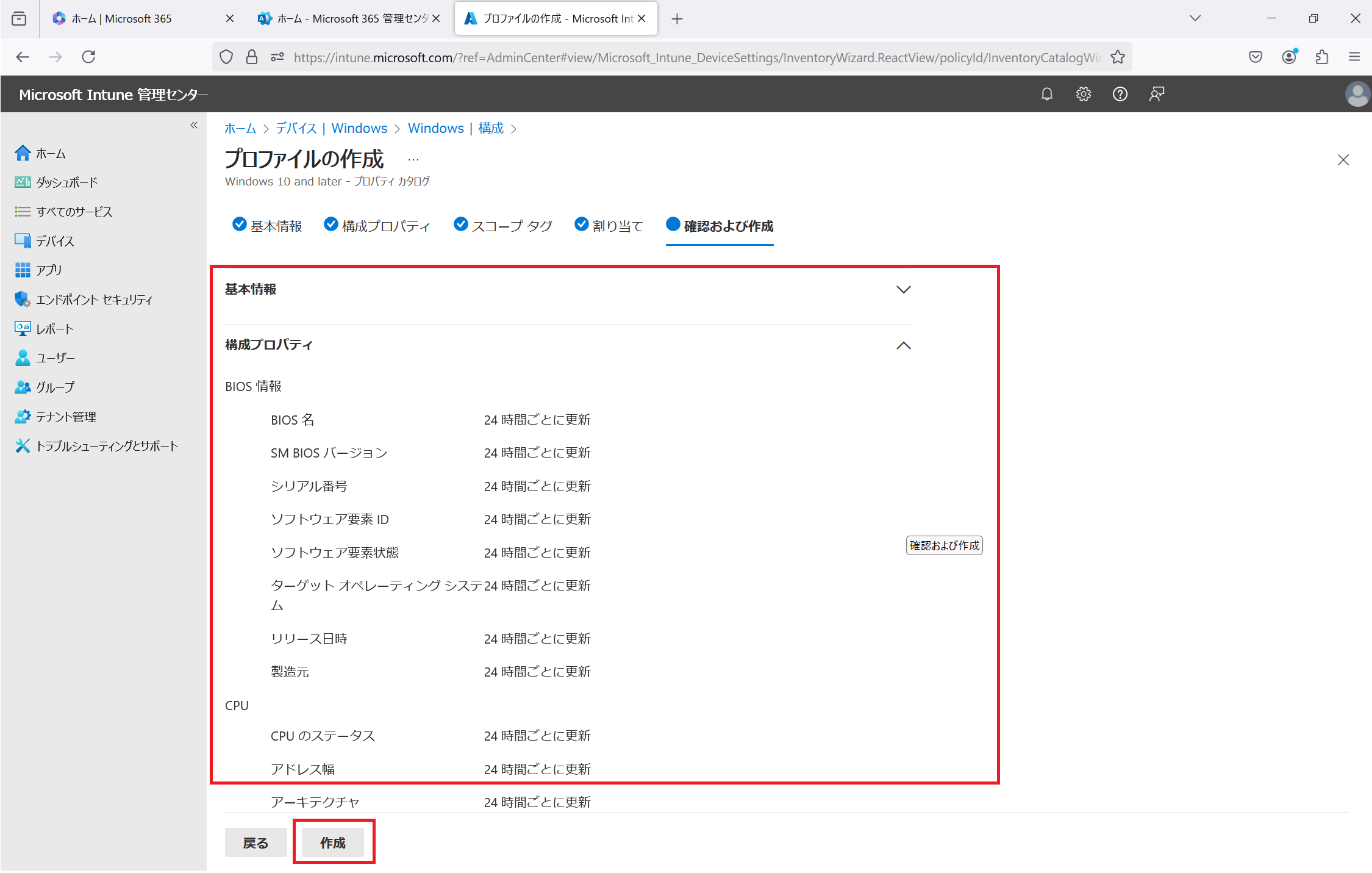
Task: Open the list all tabs dropdown
Action: (1195, 18)
